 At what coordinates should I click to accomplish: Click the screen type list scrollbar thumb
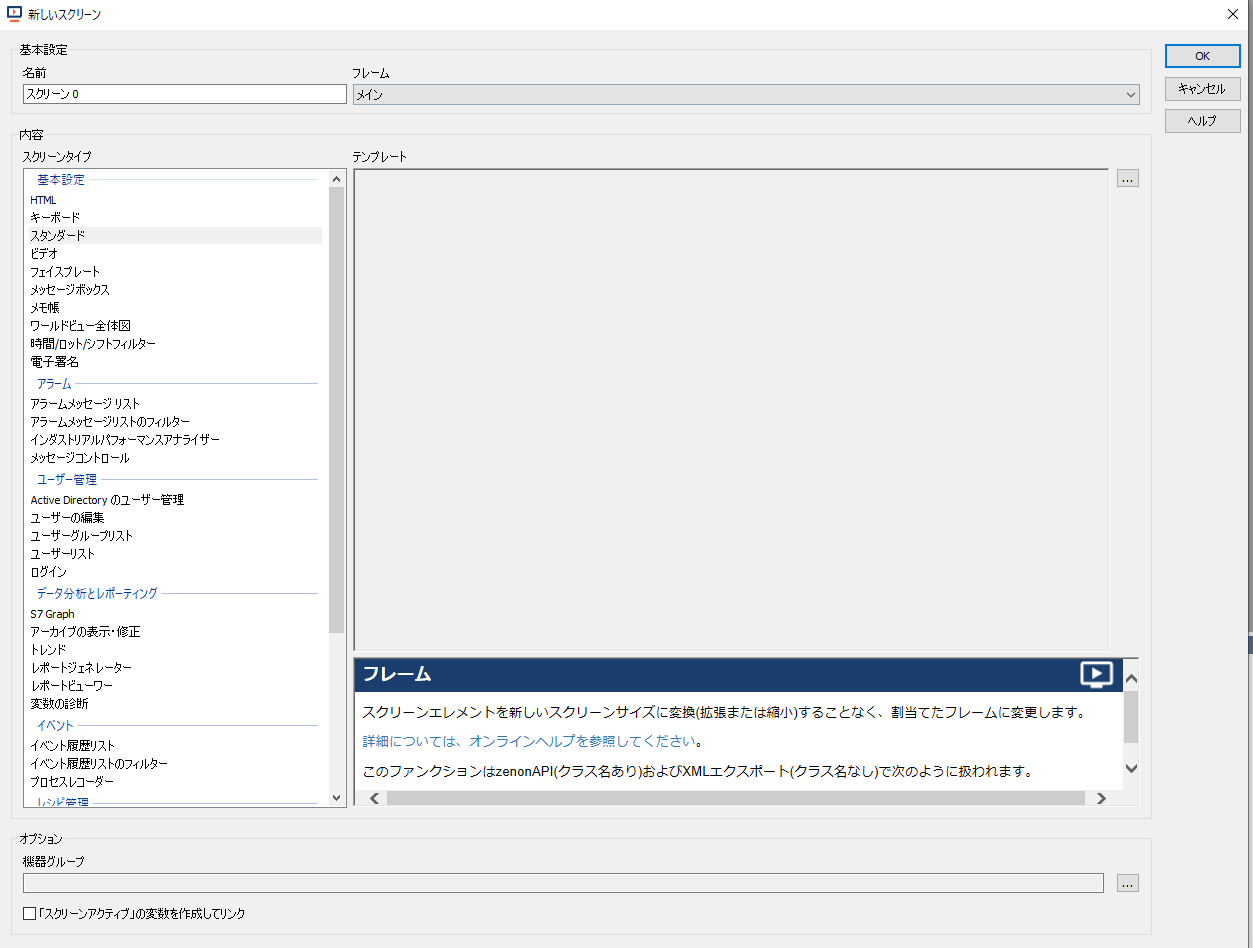(336, 409)
